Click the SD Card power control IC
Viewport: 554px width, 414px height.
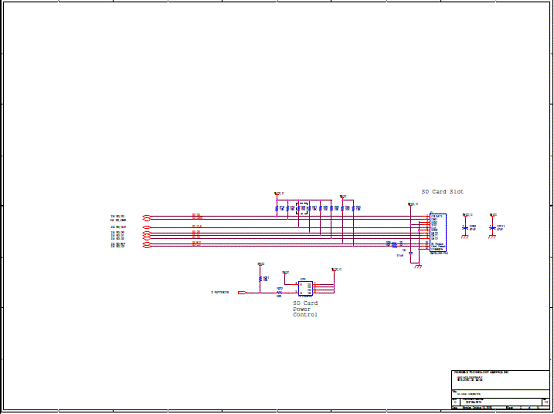[x=305, y=288]
